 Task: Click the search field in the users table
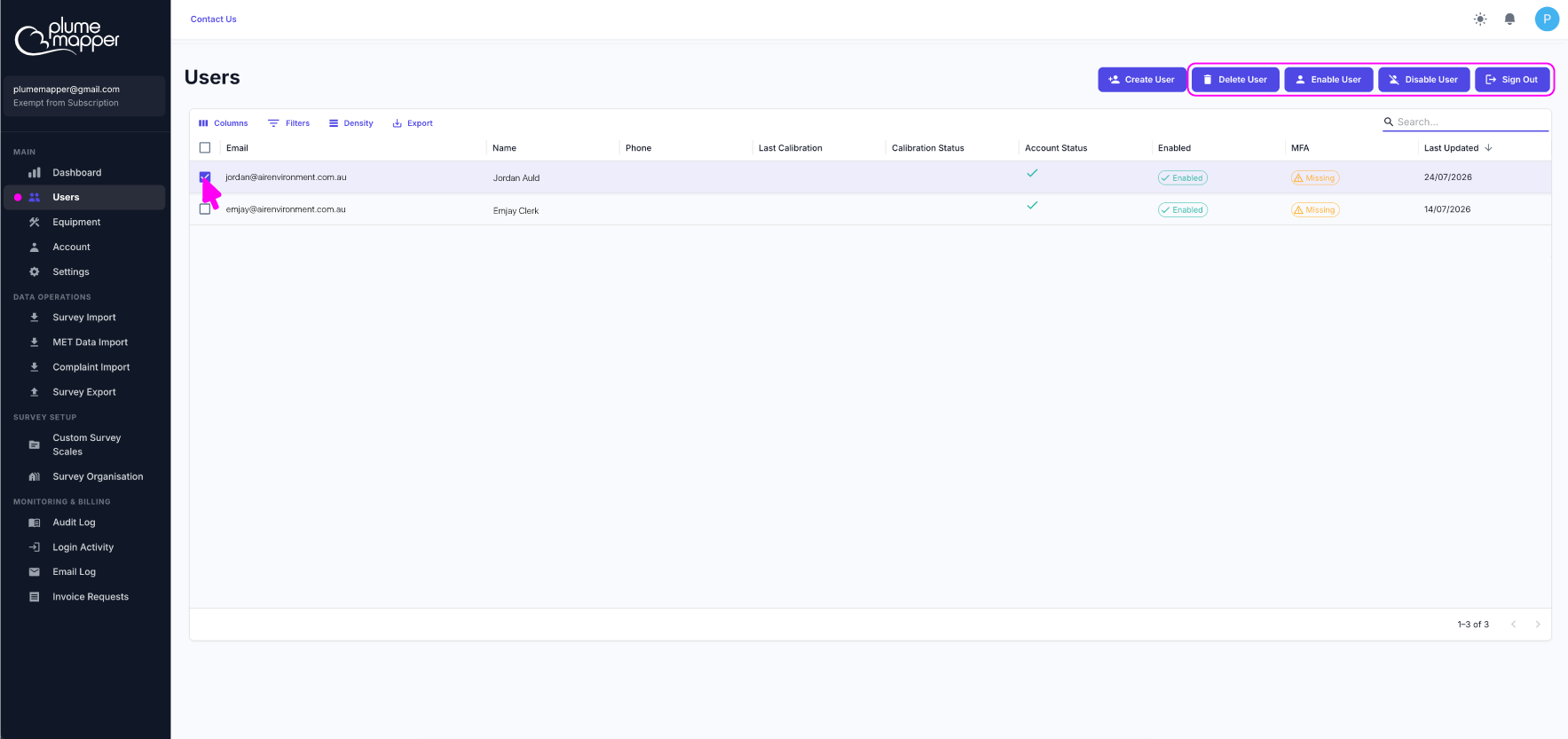[x=1465, y=122]
